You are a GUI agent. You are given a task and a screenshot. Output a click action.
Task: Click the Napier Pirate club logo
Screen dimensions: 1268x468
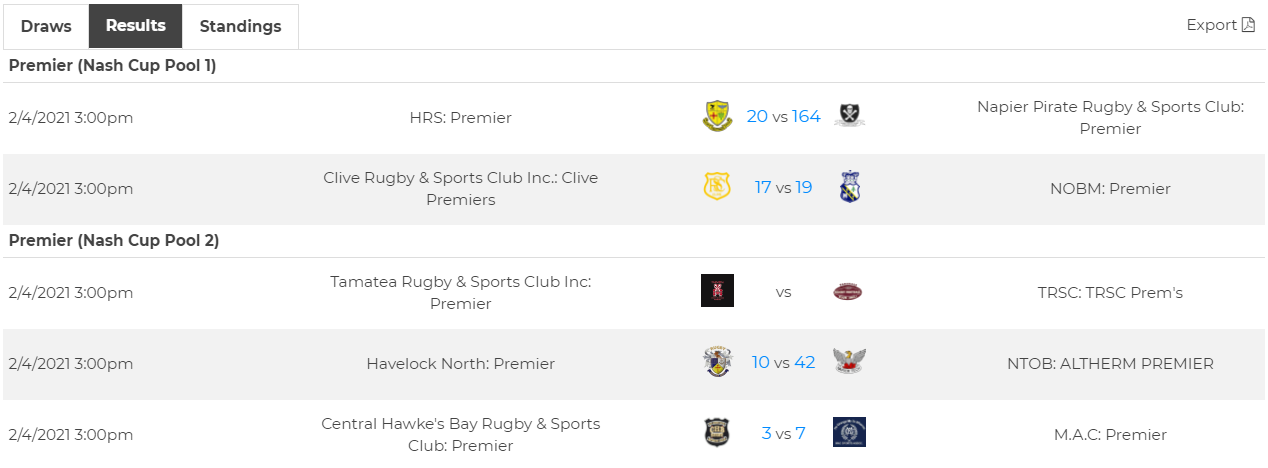point(849,116)
